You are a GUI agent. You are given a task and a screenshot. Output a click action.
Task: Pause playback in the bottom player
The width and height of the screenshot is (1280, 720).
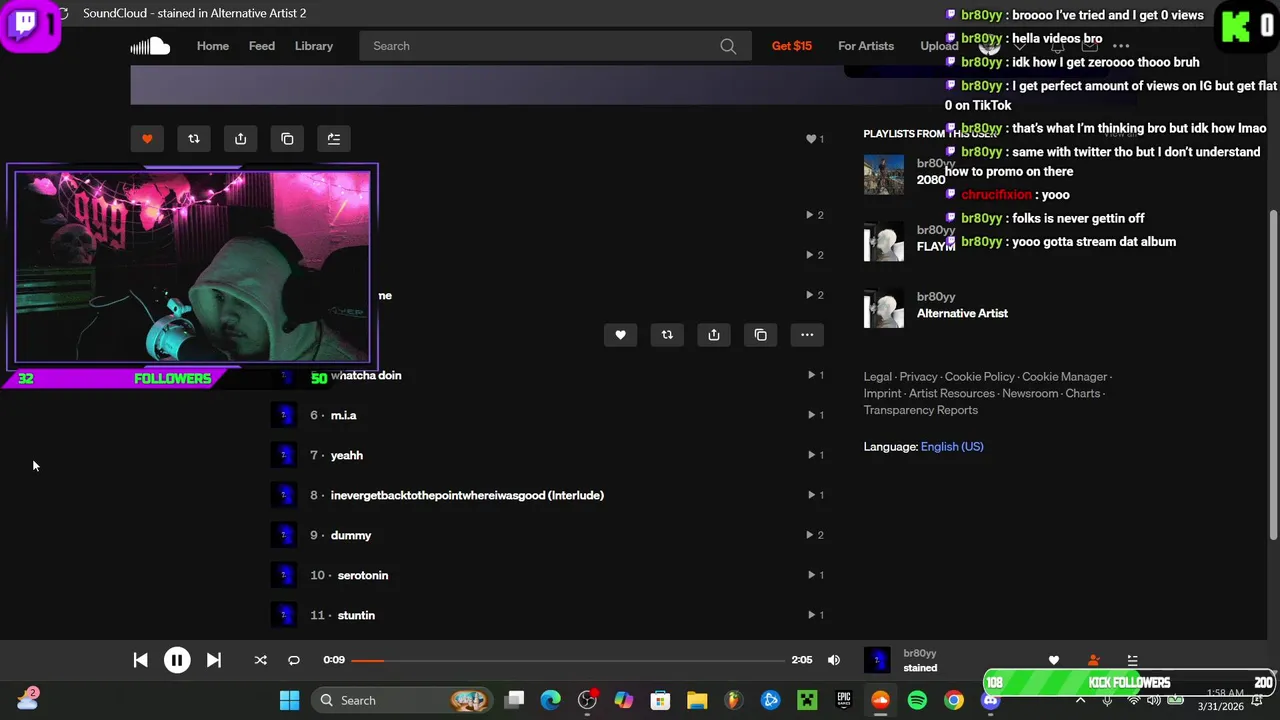click(x=177, y=660)
